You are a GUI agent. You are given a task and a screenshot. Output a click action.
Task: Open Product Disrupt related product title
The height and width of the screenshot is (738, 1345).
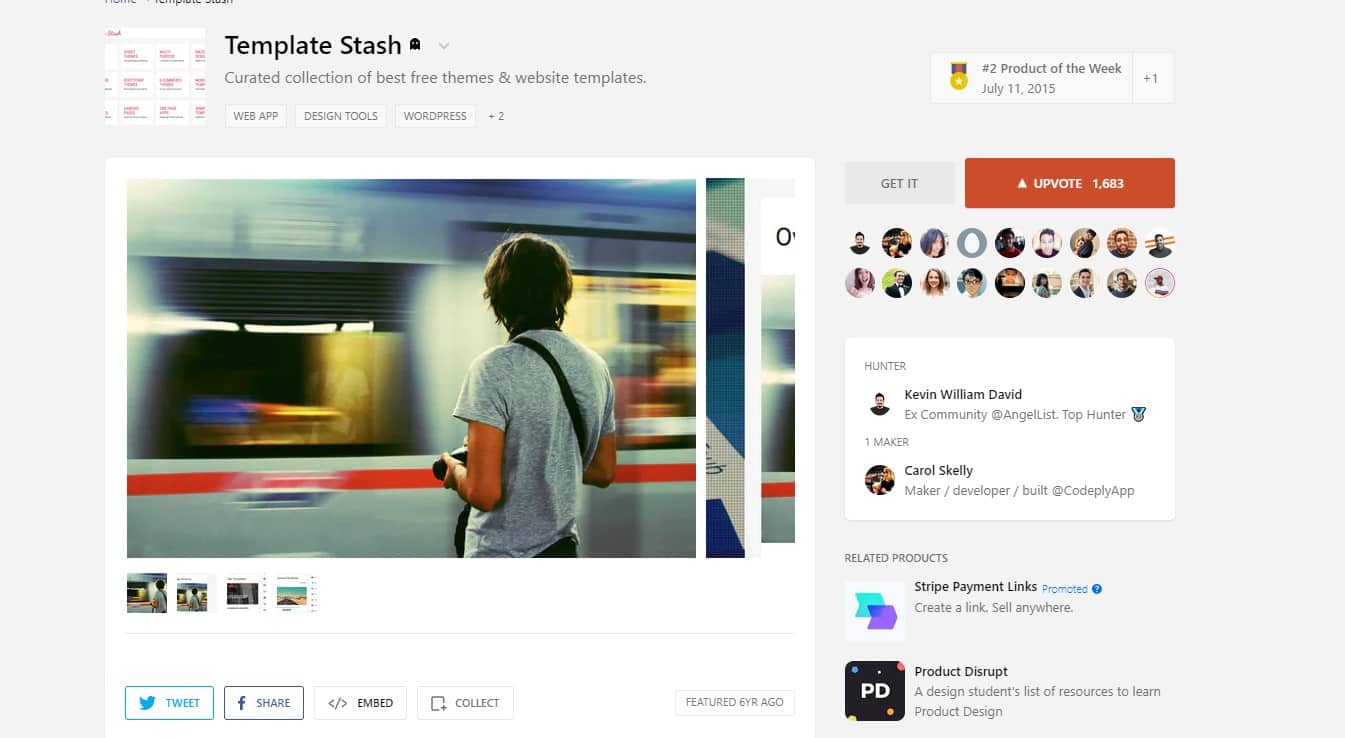click(961, 671)
